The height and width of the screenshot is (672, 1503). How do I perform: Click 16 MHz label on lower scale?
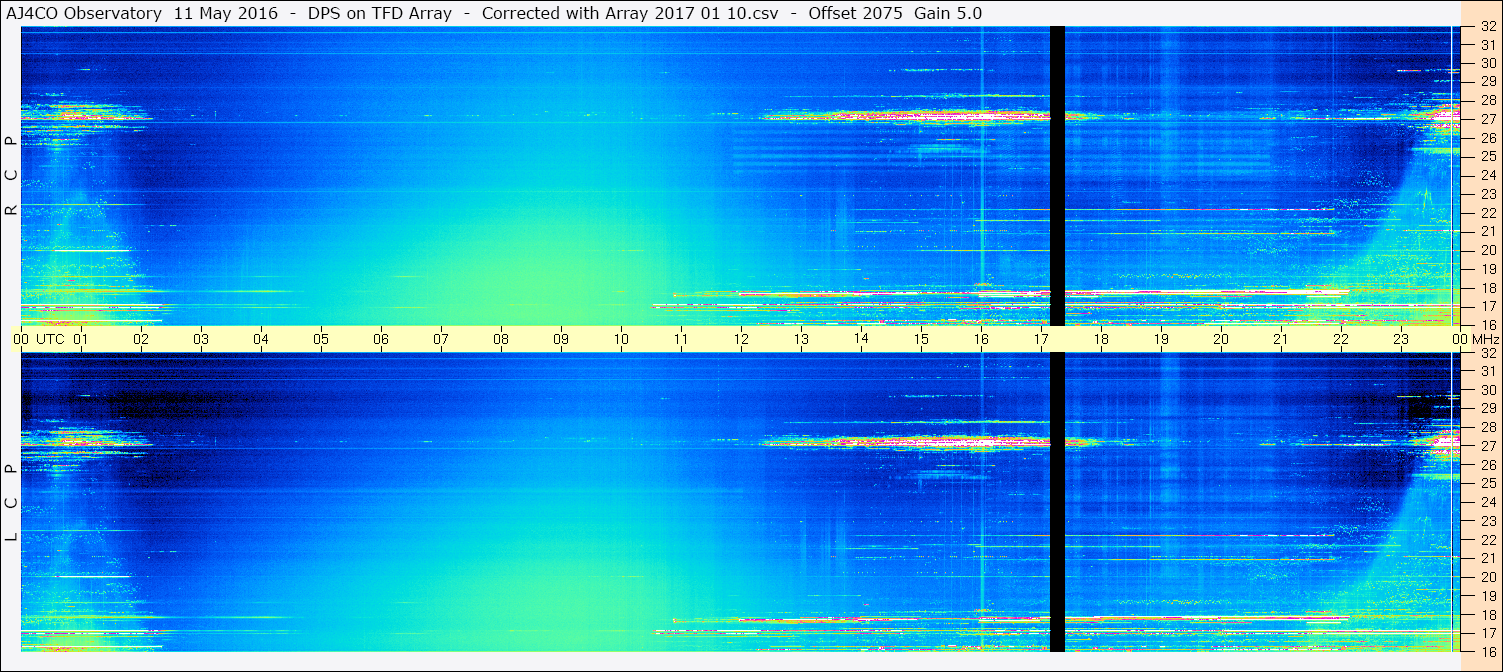[x=1487, y=651]
